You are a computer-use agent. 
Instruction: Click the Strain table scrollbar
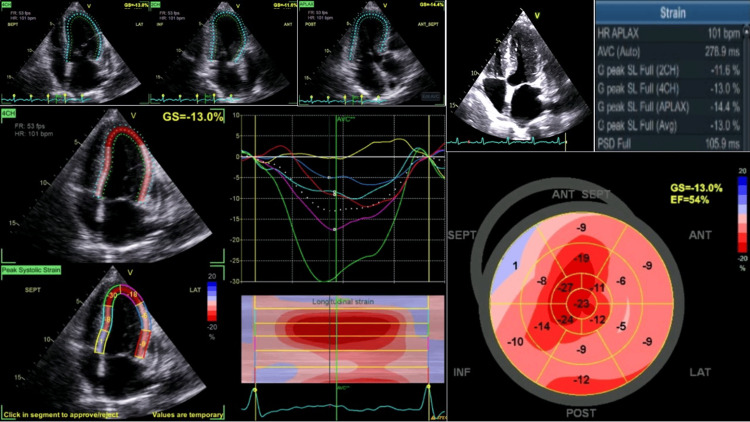point(746,86)
